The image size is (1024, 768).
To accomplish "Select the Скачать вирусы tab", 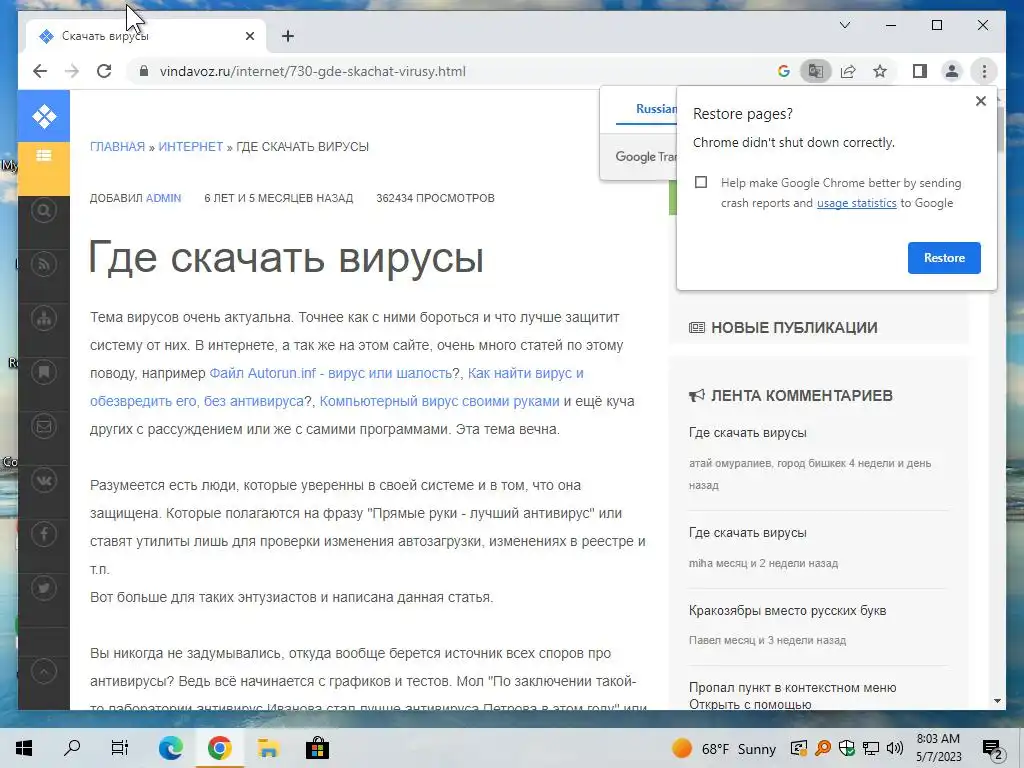I will 145,36.
